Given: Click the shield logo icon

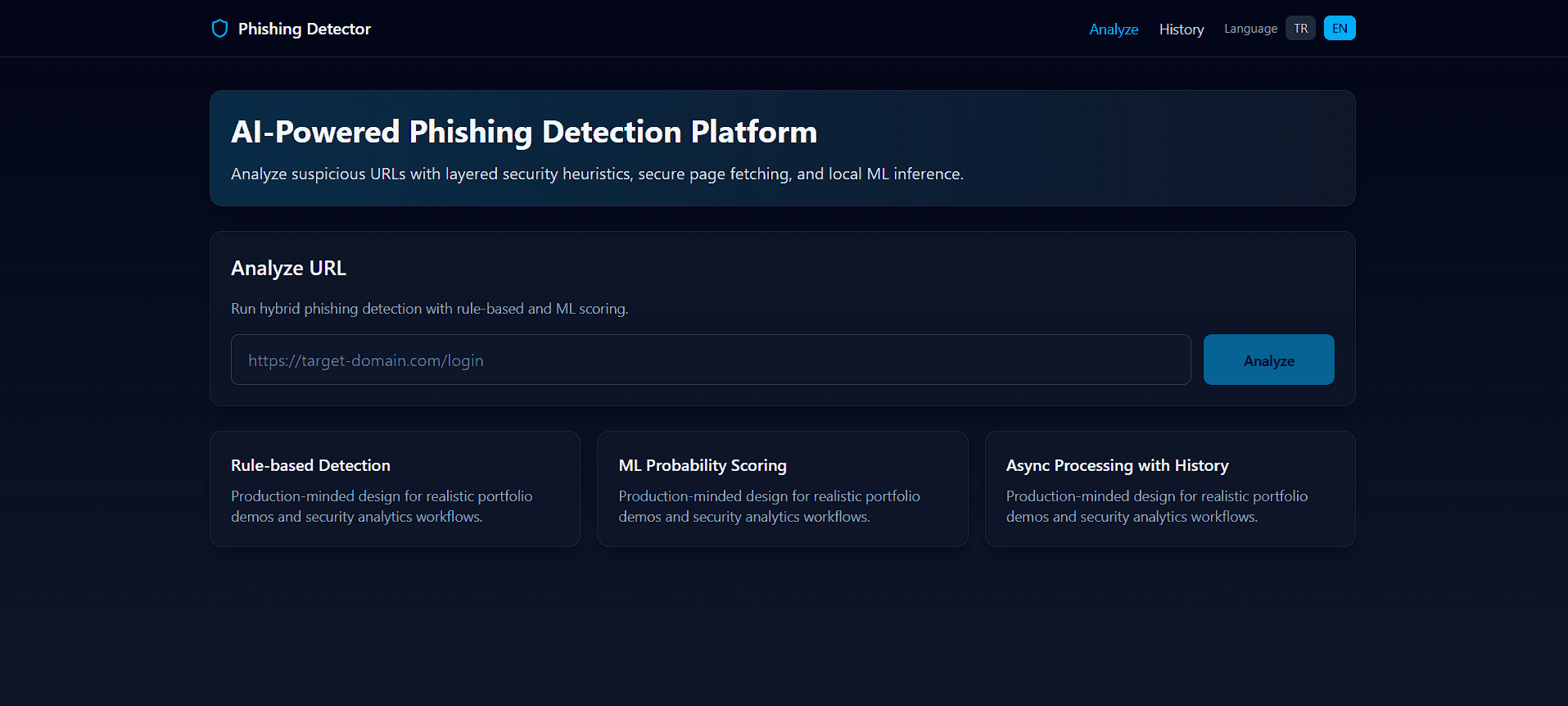Looking at the screenshot, I should tap(219, 29).
